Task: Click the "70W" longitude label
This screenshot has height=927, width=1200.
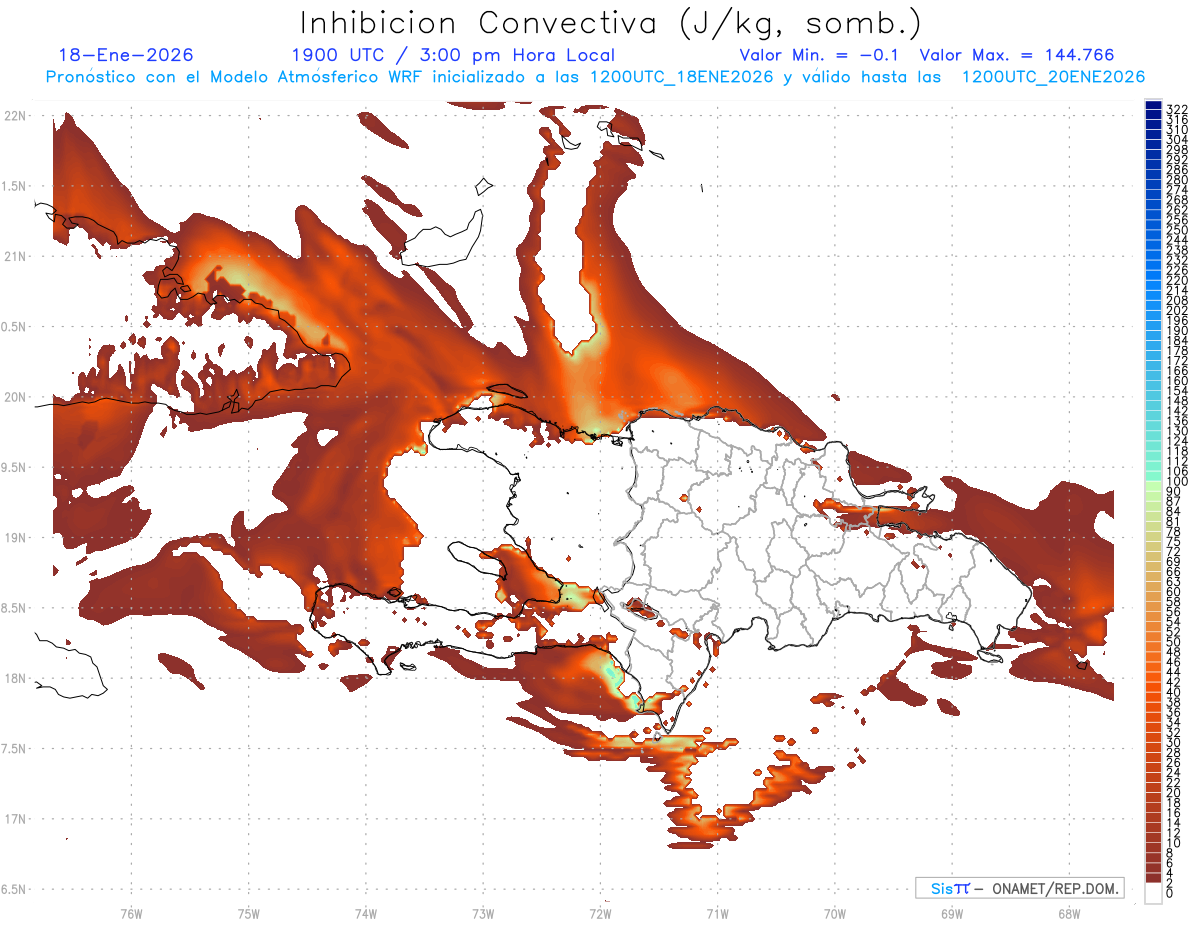Action: pos(835,913)
